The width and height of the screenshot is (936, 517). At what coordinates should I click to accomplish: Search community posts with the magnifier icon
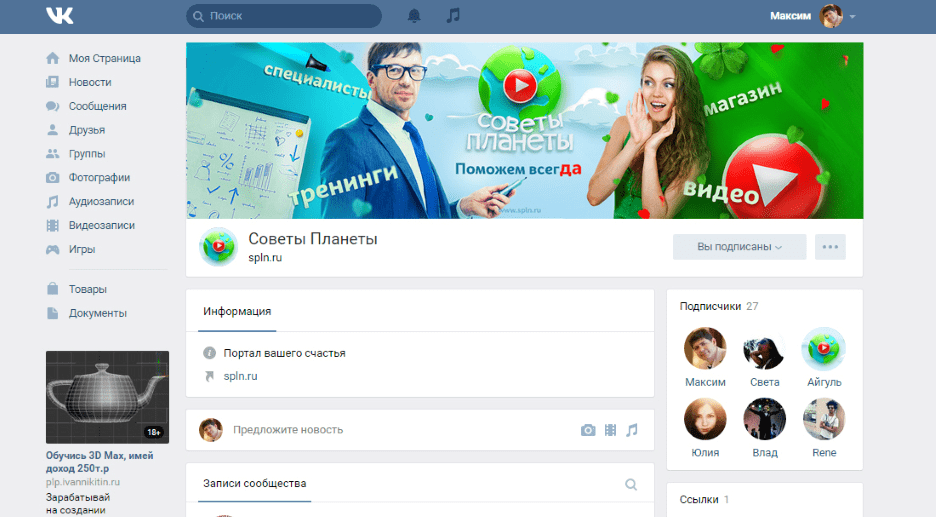tap(631, 484)
